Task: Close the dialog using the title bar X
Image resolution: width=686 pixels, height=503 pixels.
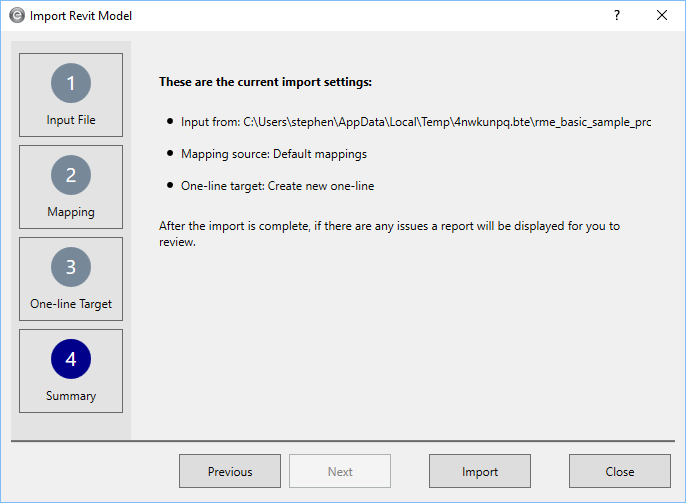Action: (x=662, y=16)
